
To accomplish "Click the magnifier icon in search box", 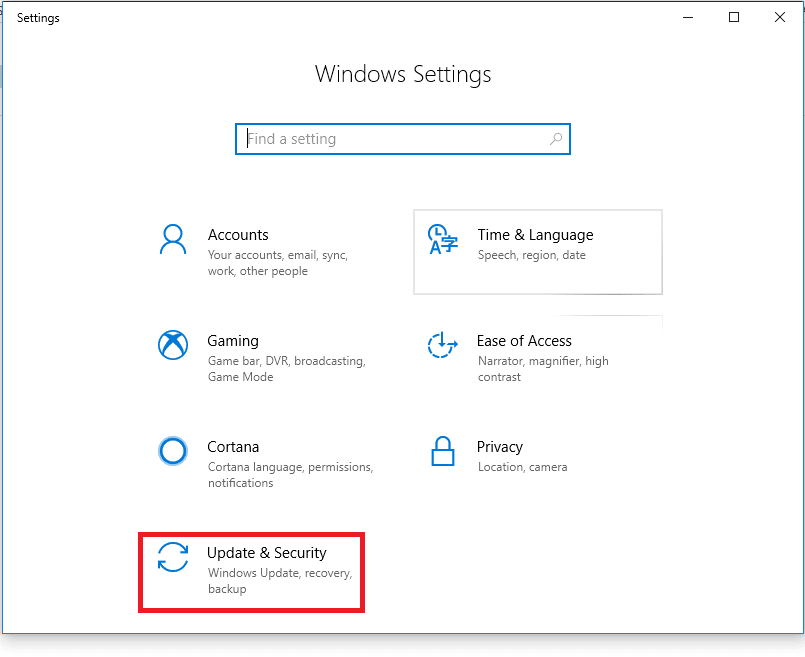I will click(x=556, y=139).
